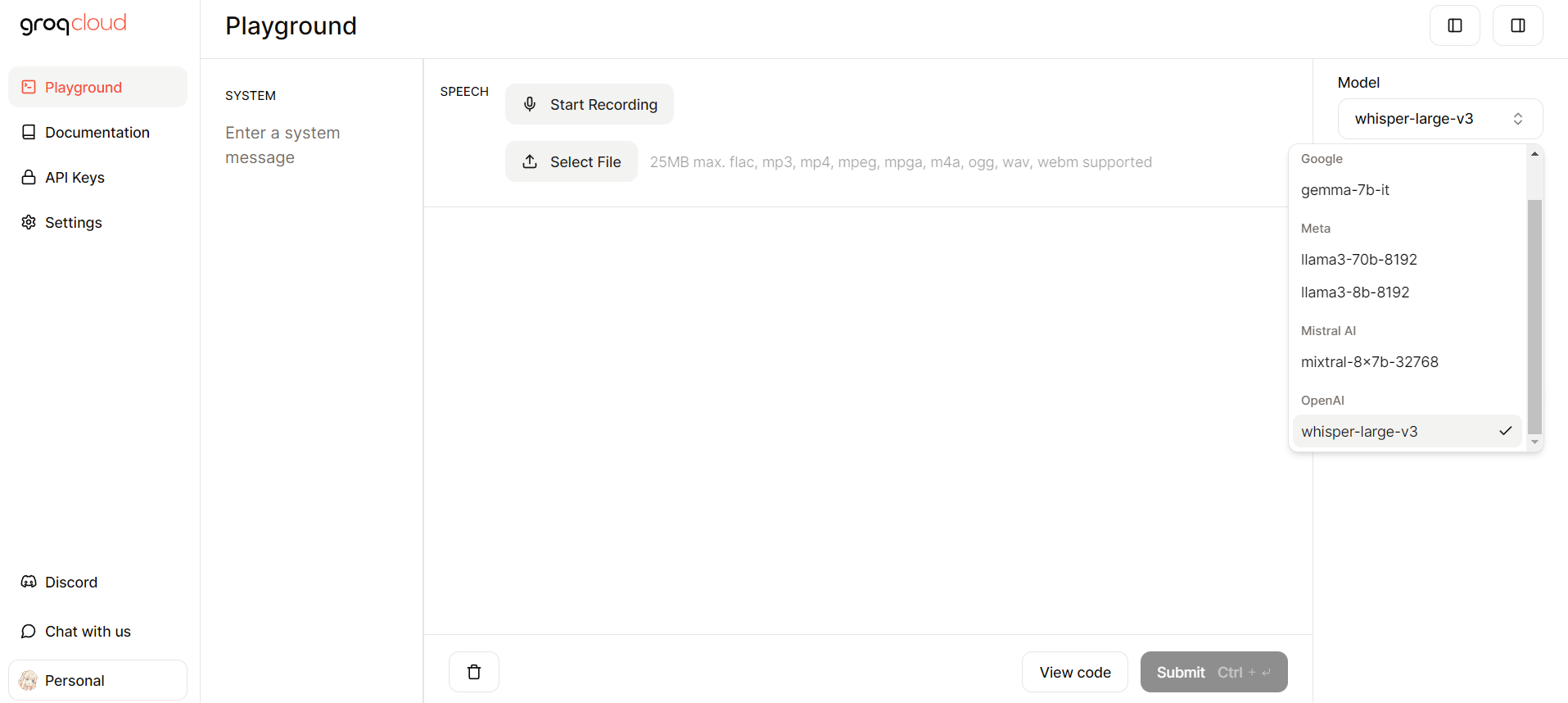
Task: Submit the request
Action: point(1214,672)
